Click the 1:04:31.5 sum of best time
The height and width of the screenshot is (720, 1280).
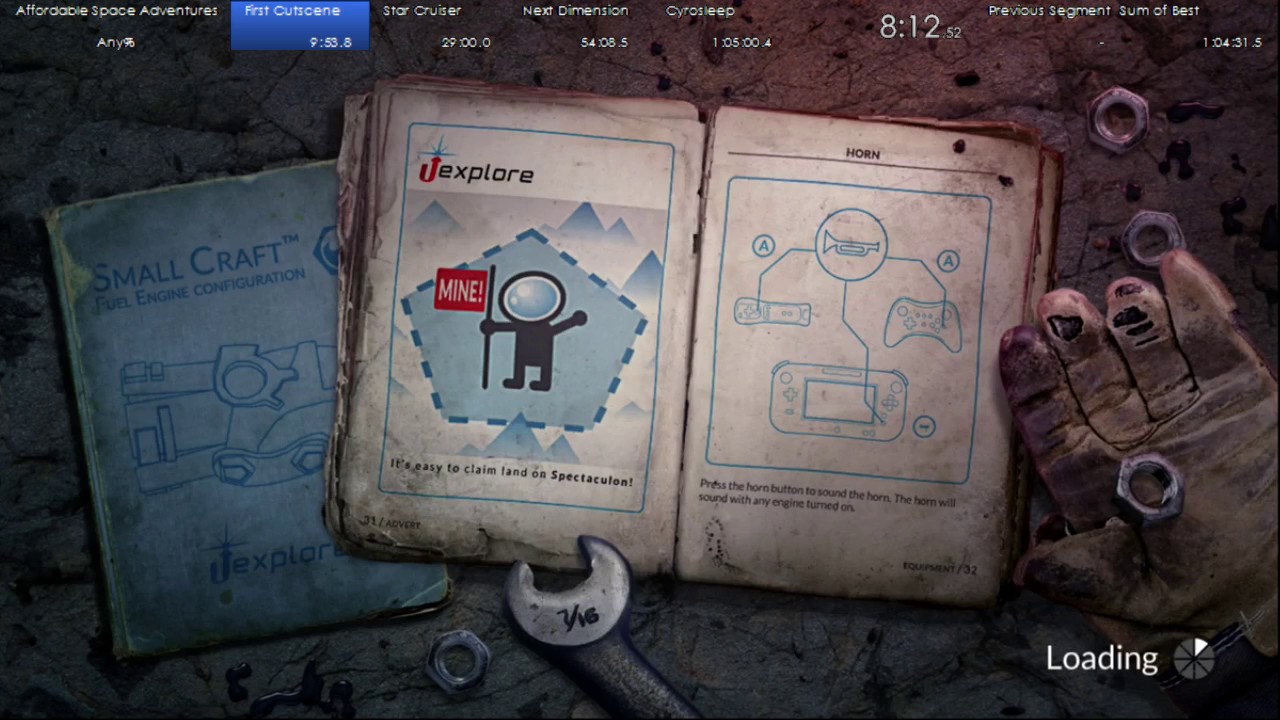tap(1231, 43)
